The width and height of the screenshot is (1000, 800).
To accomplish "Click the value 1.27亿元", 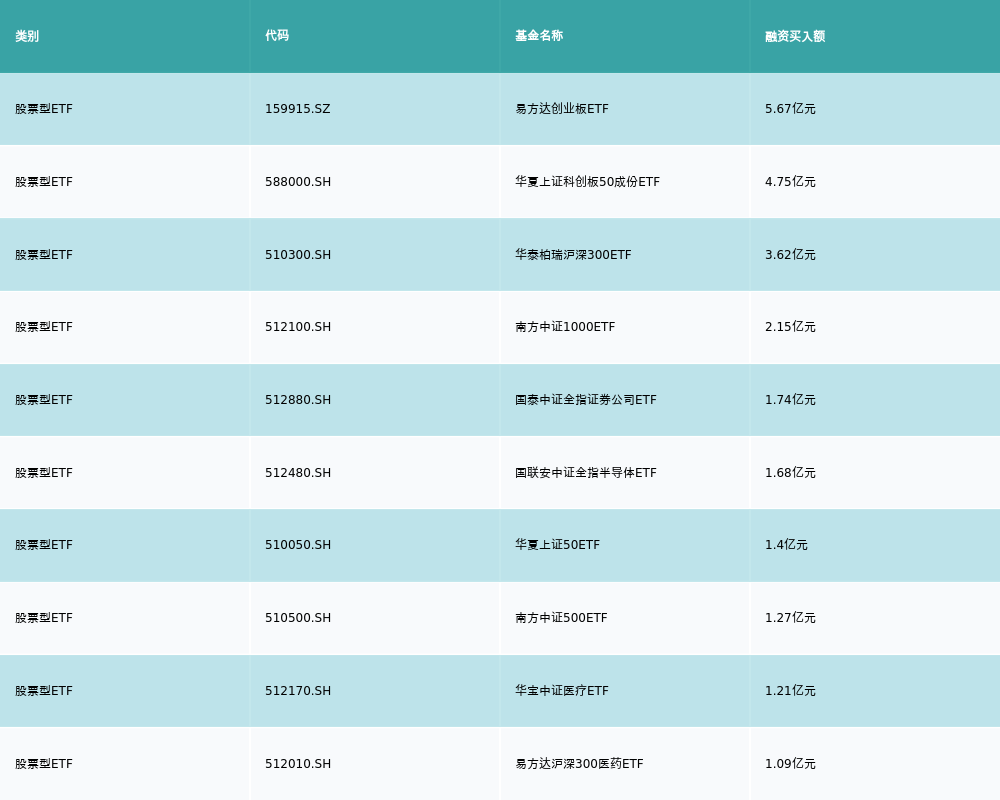I will tap(790, 618).
